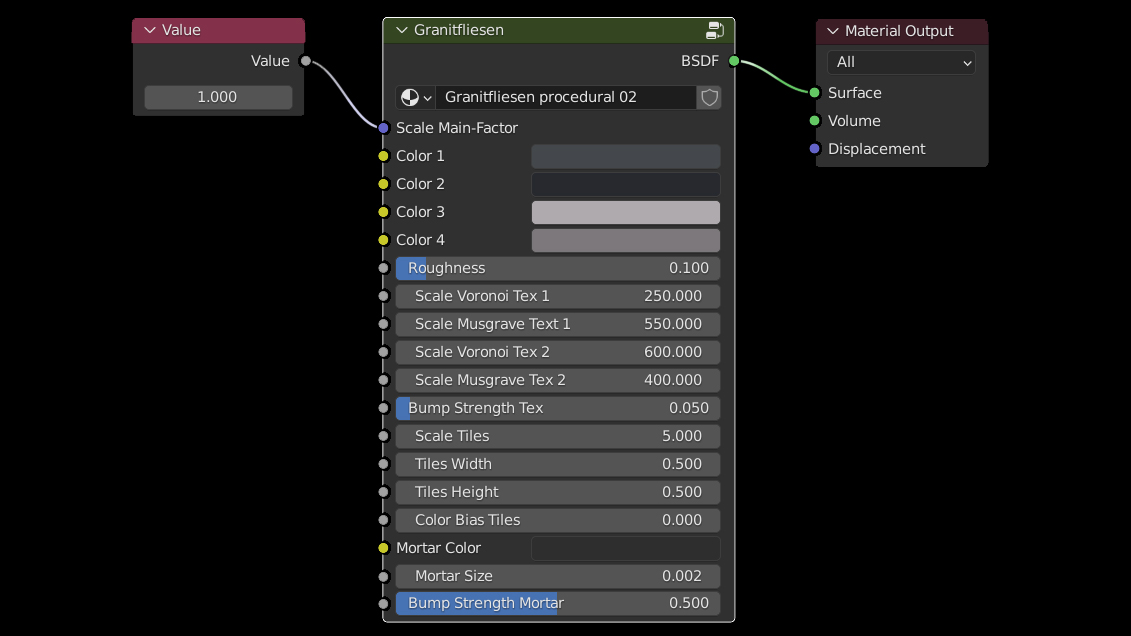The width and height of the screenshot is (1131, 636).
Task: Click the Scale Main-Factor input socket
Action: 383,128
